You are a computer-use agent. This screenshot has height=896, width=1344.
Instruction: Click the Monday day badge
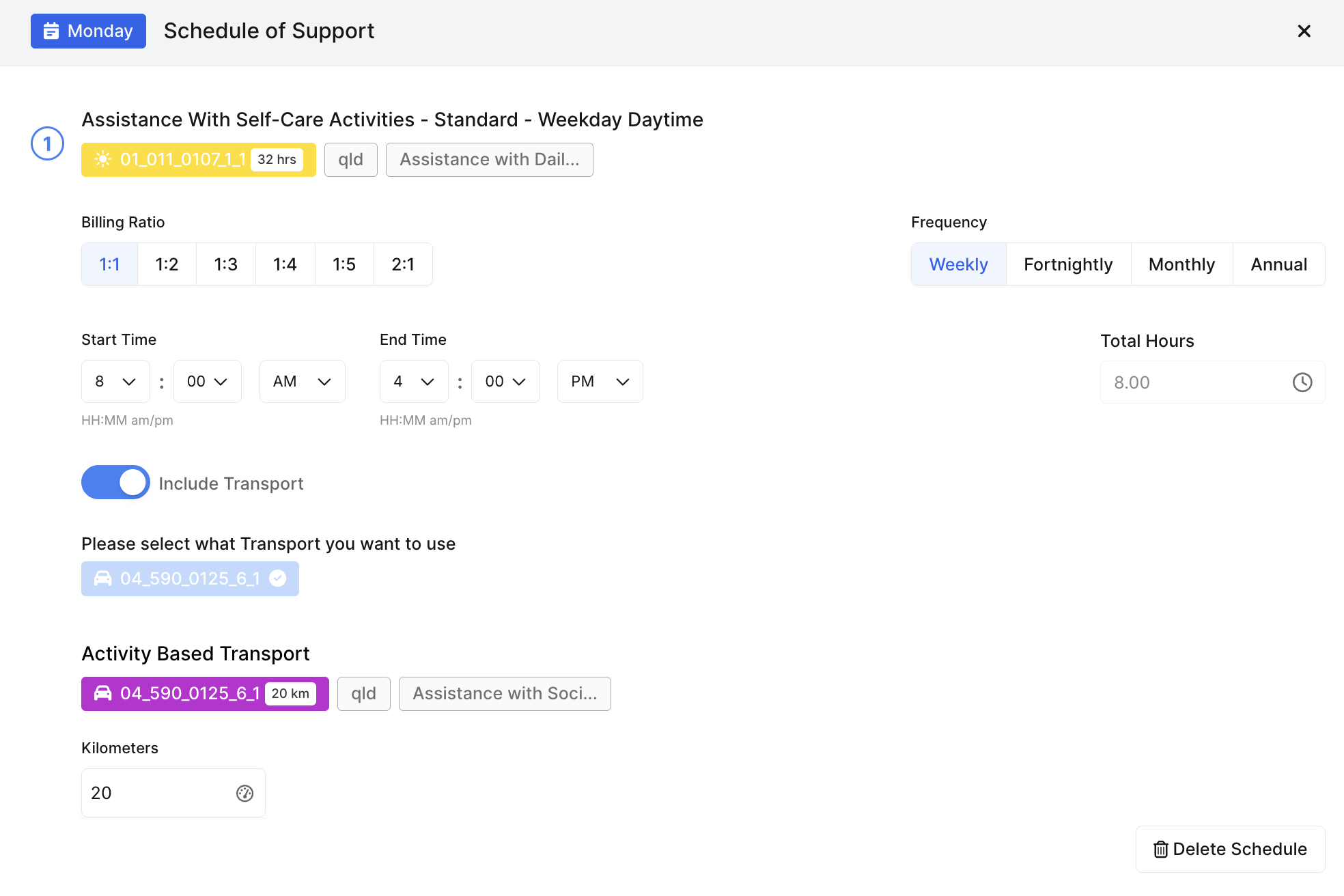pos(88,31)
